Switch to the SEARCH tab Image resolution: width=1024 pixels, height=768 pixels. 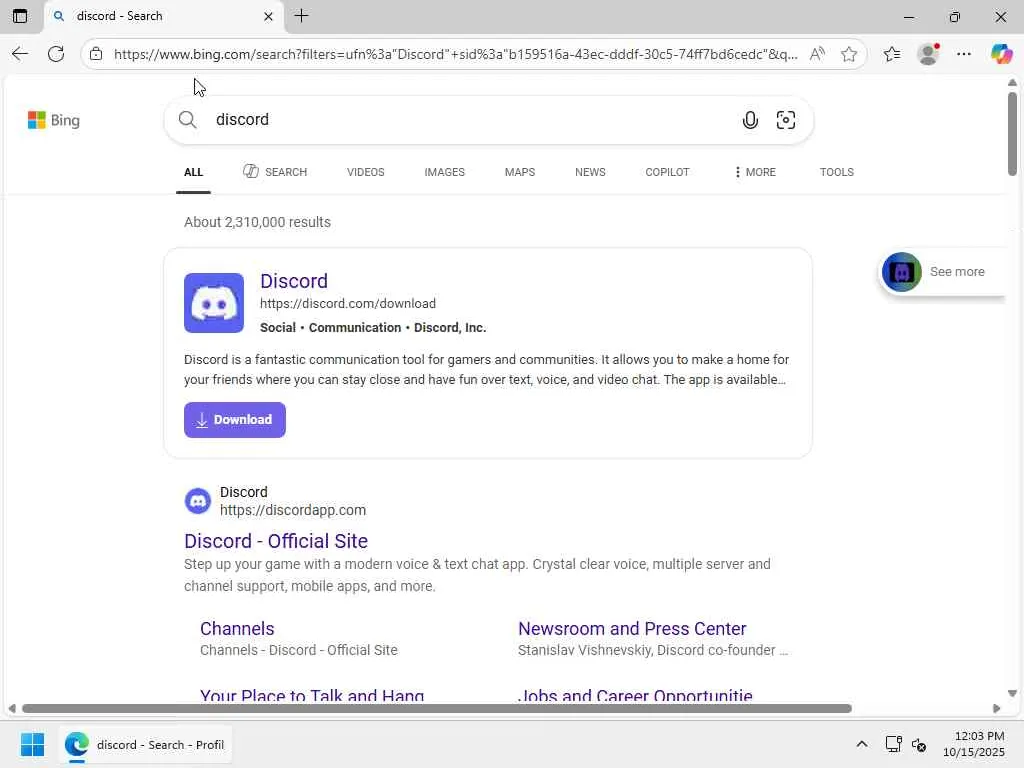click(x=275, y=172)
